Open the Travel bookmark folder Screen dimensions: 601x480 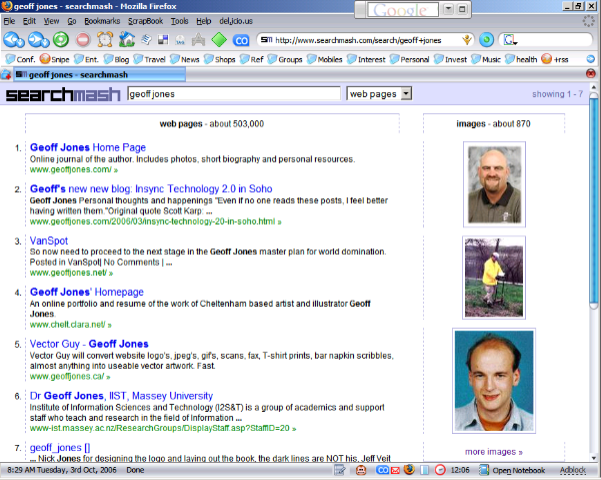pos(149,59)
